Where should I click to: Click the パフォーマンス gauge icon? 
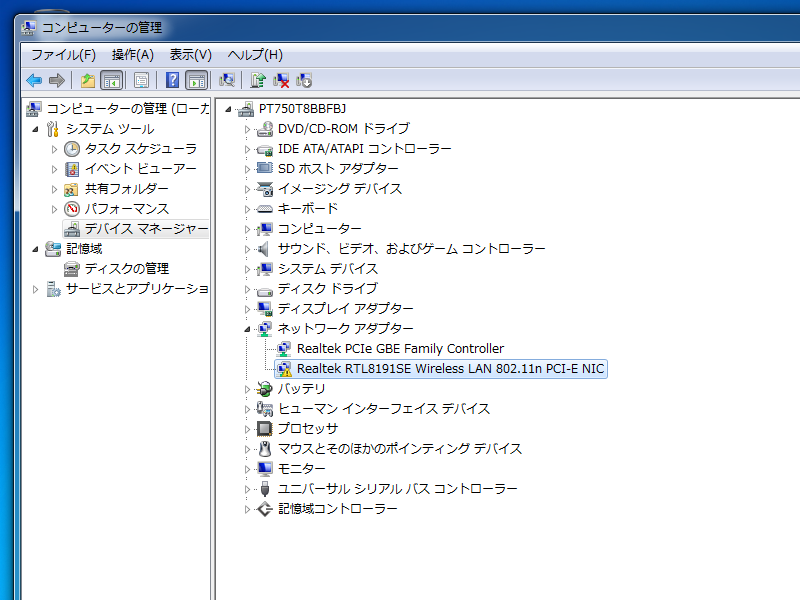[x=72, y=209]
